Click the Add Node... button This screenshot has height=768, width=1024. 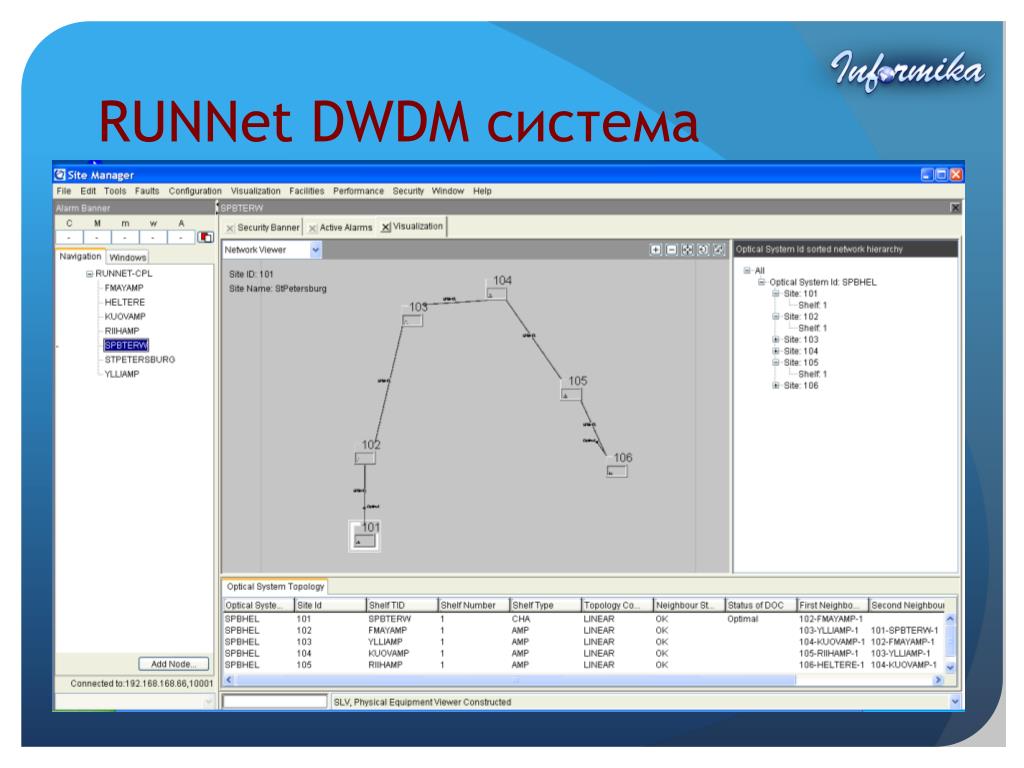[x=174, y=664]
